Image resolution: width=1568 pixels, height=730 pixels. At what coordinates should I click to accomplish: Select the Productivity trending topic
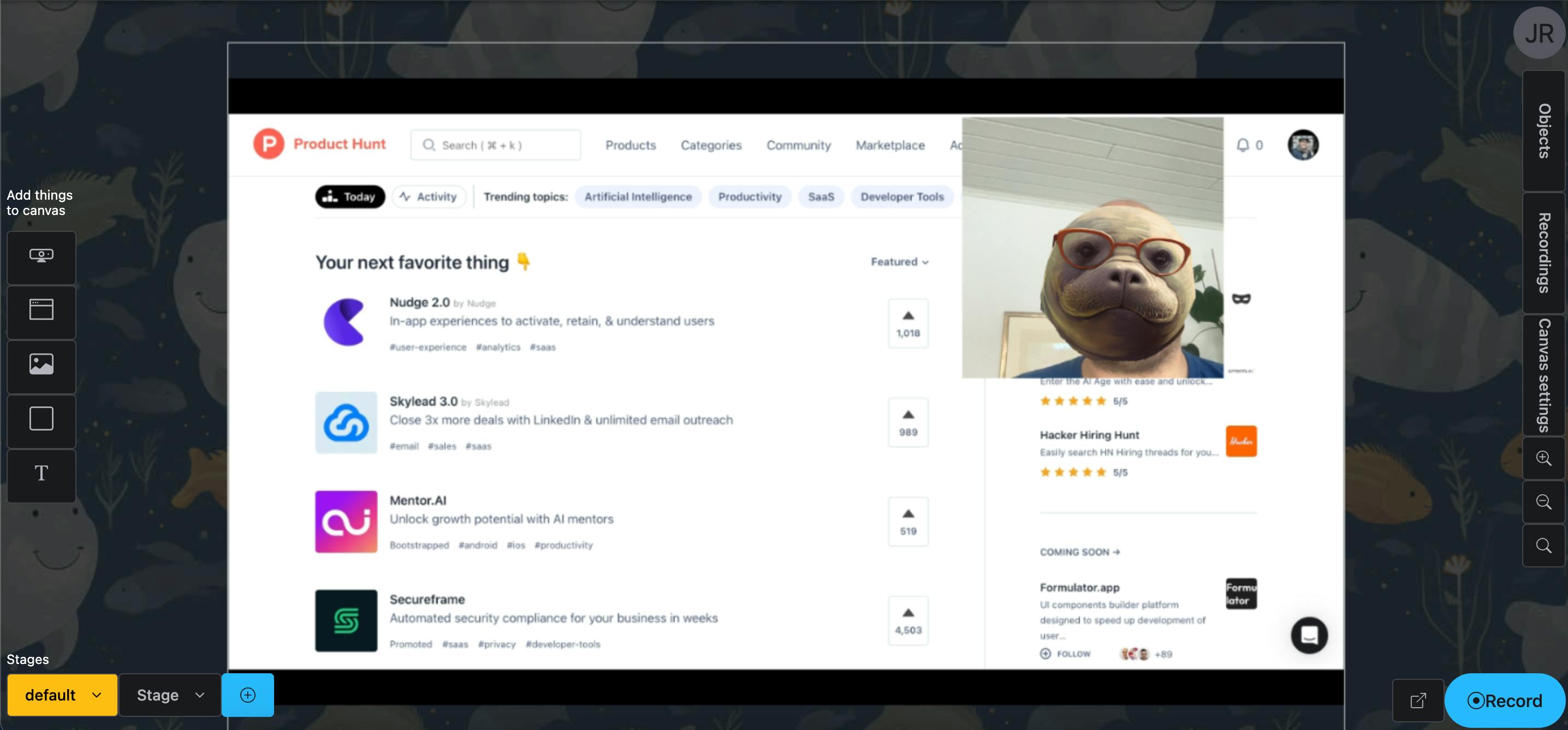pyautogui.click(x=749, y=196)
